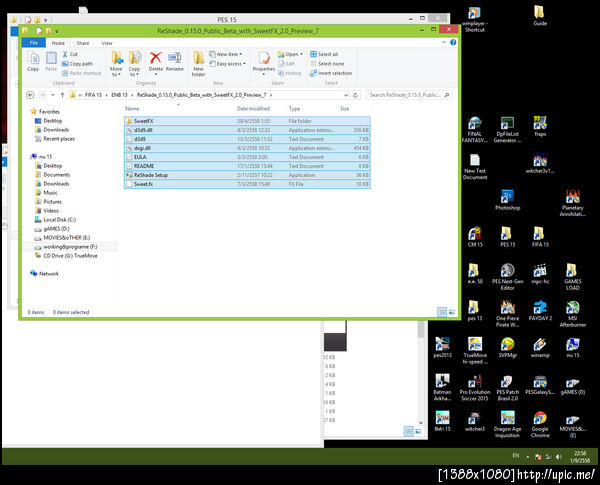Image resolution: width=600 pixels, height=485 pixels.
Task: Open the File tab
Action: (x=34, y=43)
